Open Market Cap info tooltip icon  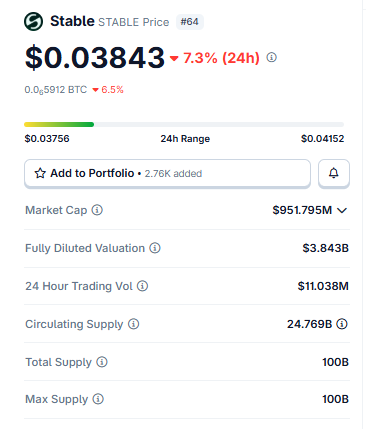pyautogui.click(x=97, y=210)
